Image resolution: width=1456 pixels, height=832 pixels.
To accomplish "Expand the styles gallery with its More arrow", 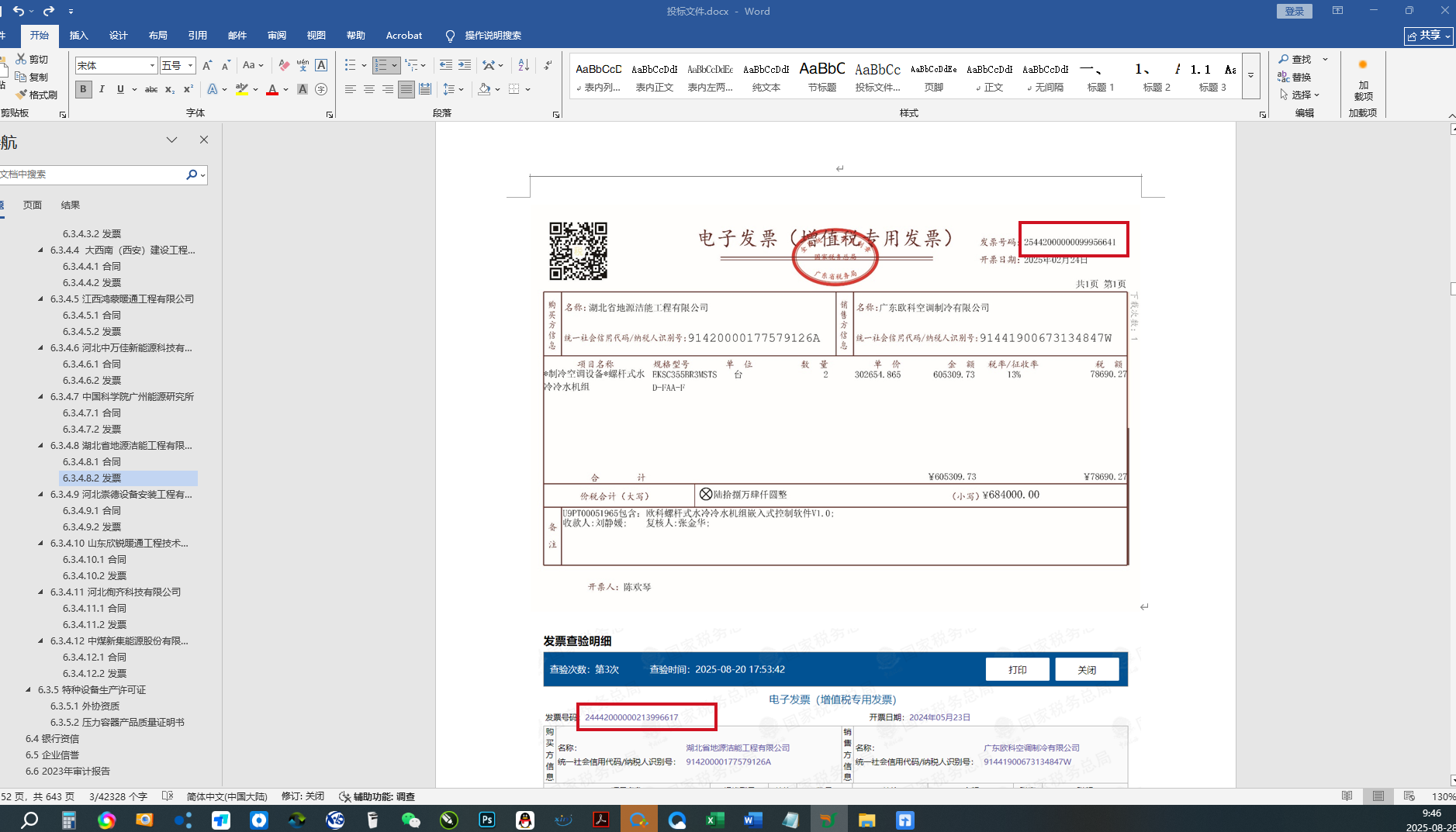I will pyautogui.click(x=1250, y=75).
